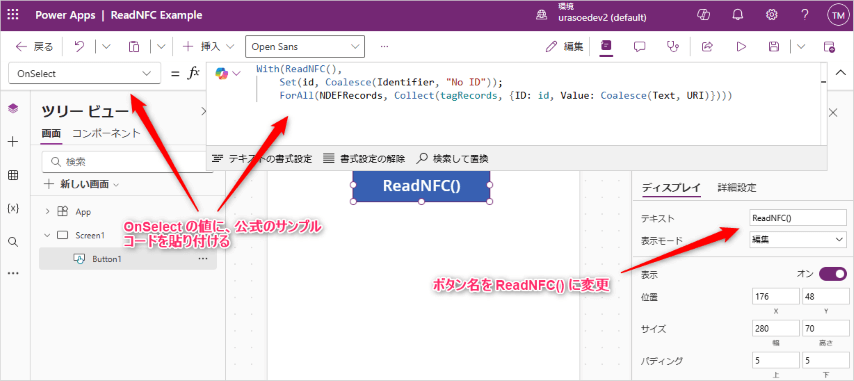Click 新しい画面 new screen button
854x381 pixels.
[x=82, y=185]
